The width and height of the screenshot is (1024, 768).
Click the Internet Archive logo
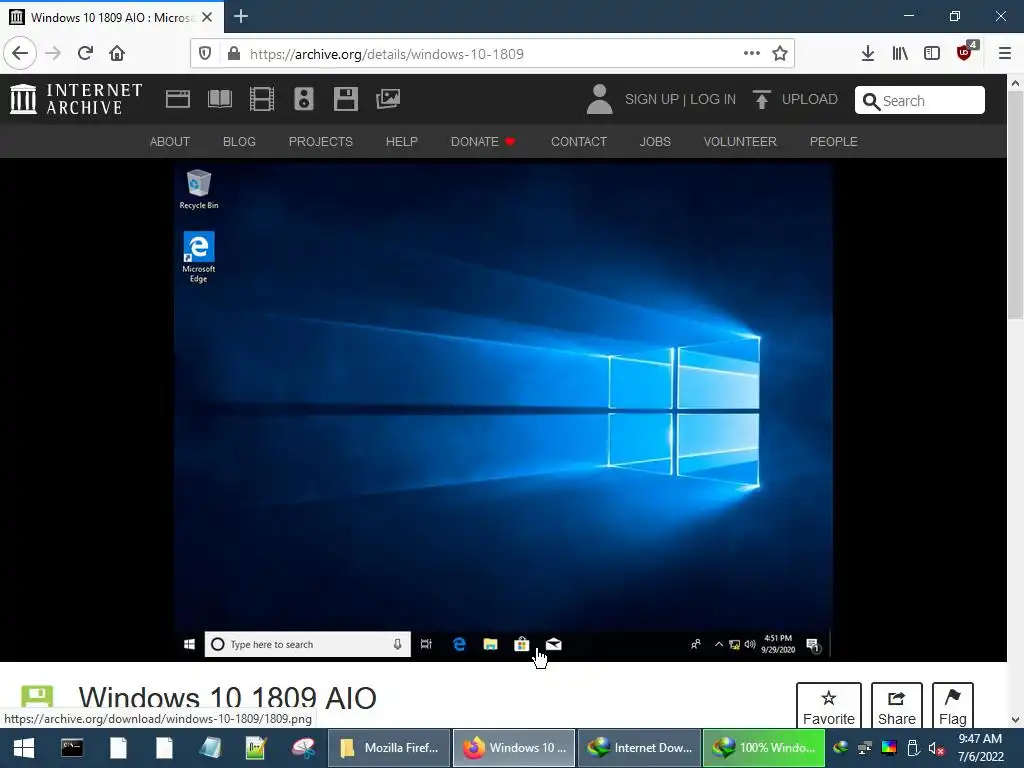pos(76,99)
